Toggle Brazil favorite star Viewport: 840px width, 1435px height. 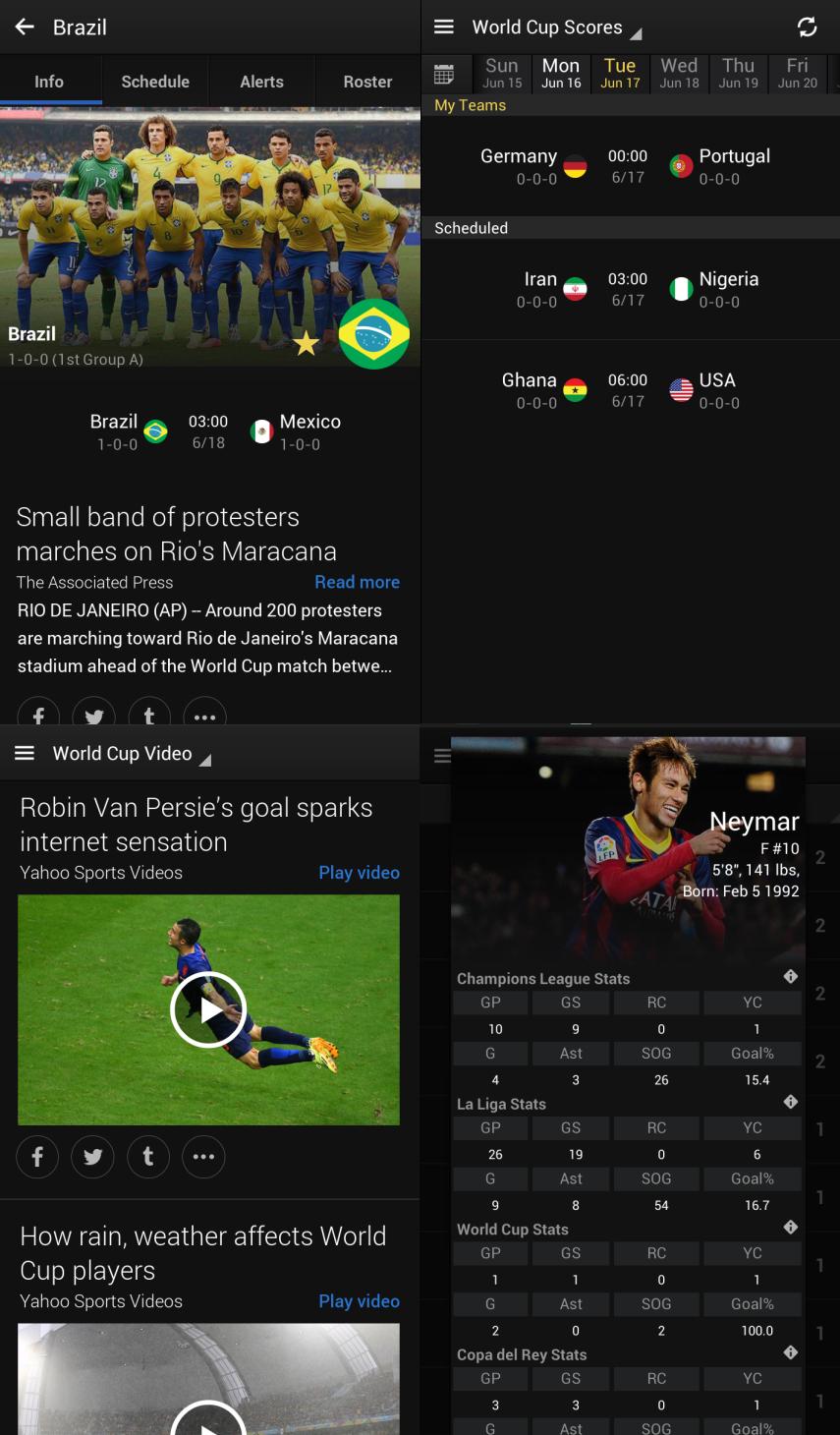pyautogui.click(x=307, y=343)
